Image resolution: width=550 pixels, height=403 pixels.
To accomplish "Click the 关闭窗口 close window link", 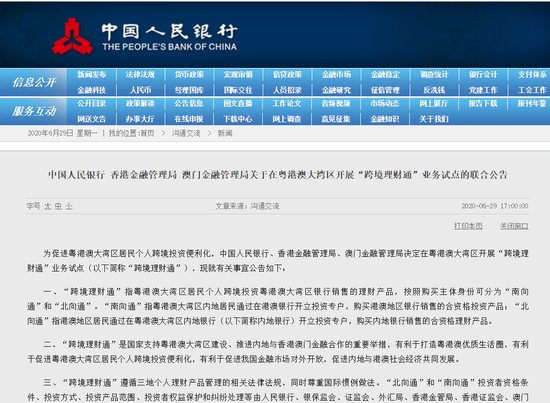I will point(514,226).
